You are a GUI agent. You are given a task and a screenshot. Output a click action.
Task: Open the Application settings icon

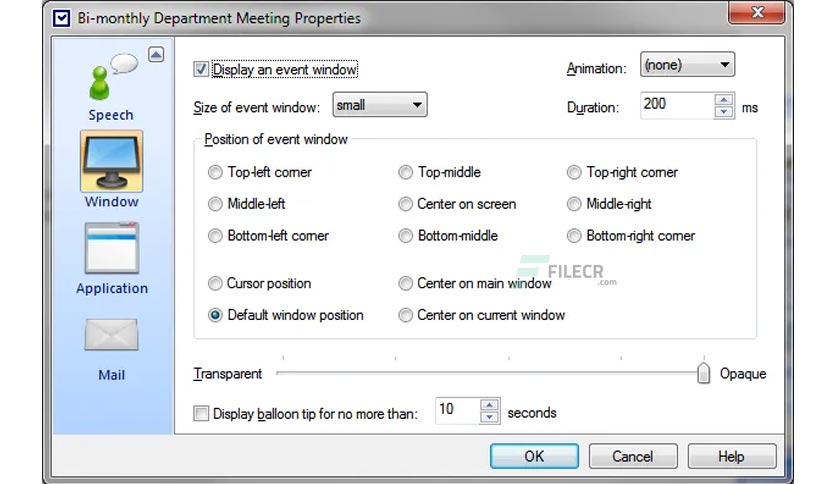coord(111,248)
